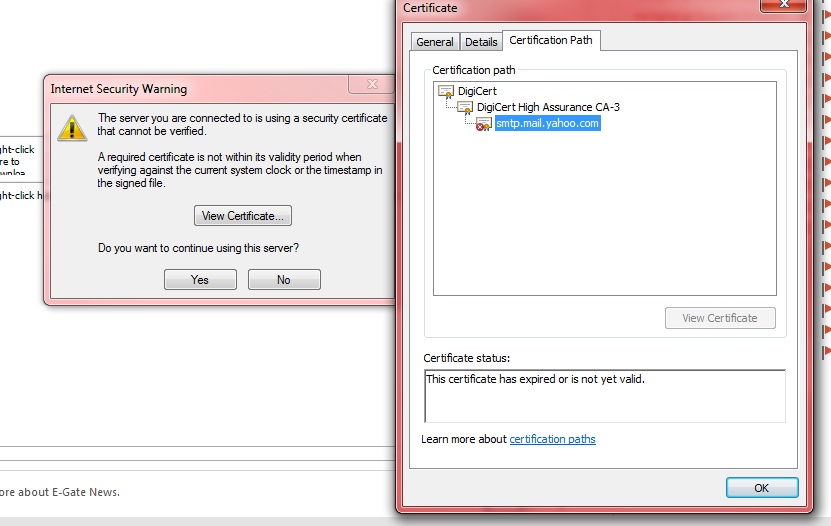
Task: Click the DigiCert root certificate icon
Action: coord(446,92)
